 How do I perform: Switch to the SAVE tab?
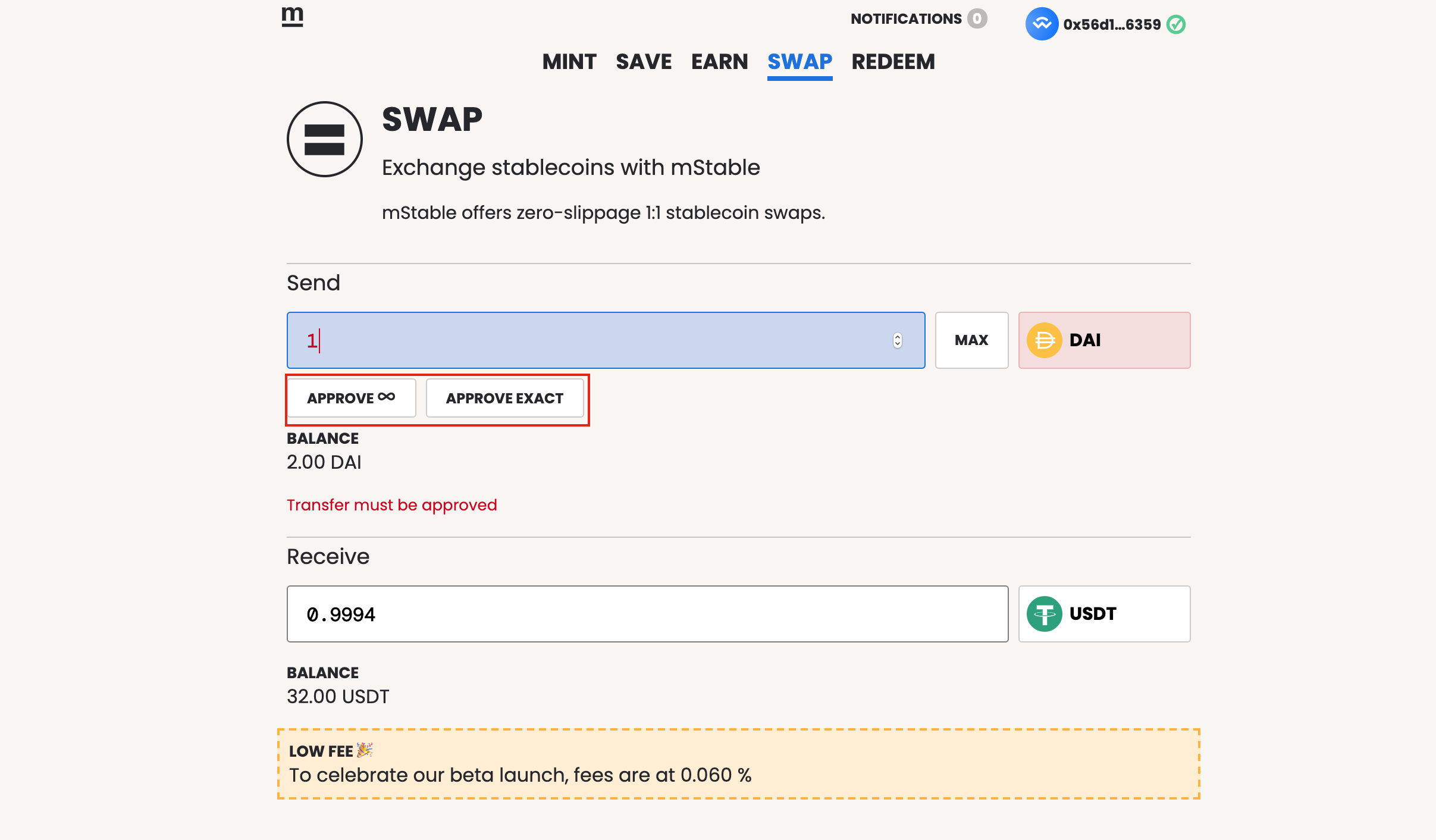(644, 62)
